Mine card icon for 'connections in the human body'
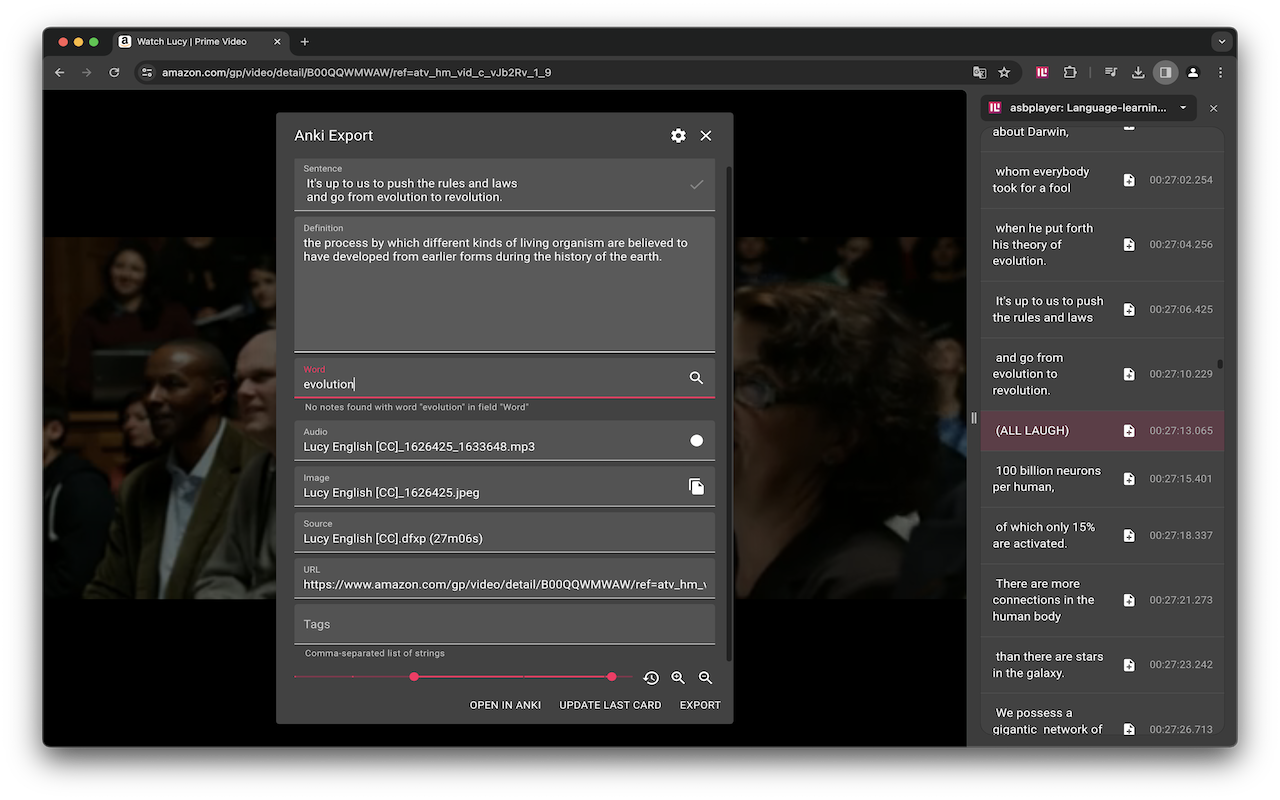The width and height of the screenshot is (1280, 800). point(1129,600)
